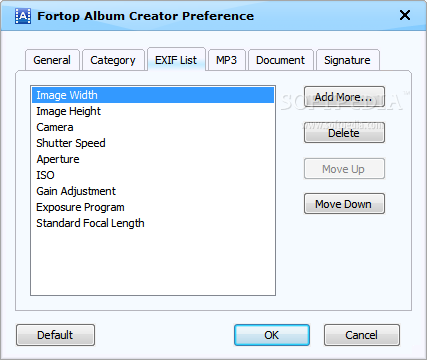Image resolution: width=427 pixels, height=360 pixels.
Task: Restore settings with the Default button
Action: click(55, 335)
